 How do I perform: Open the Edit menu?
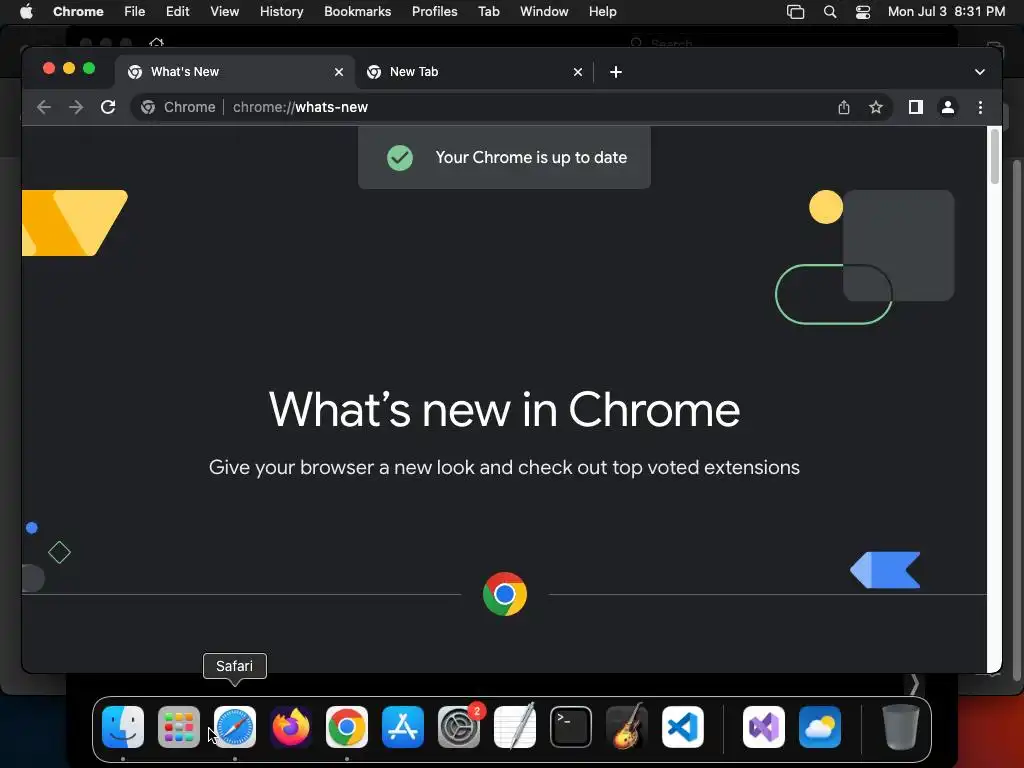click(x=178, y=12)
